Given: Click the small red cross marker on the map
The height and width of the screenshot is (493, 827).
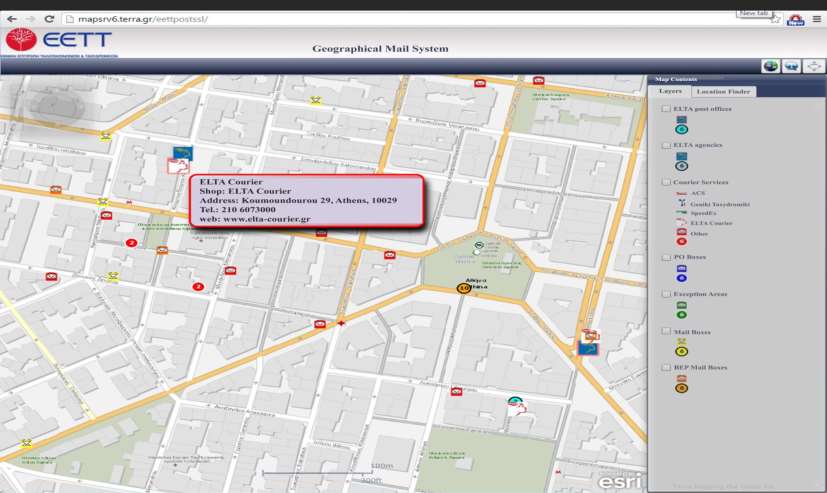Looking at the screenshot, I should coord(341,323).
